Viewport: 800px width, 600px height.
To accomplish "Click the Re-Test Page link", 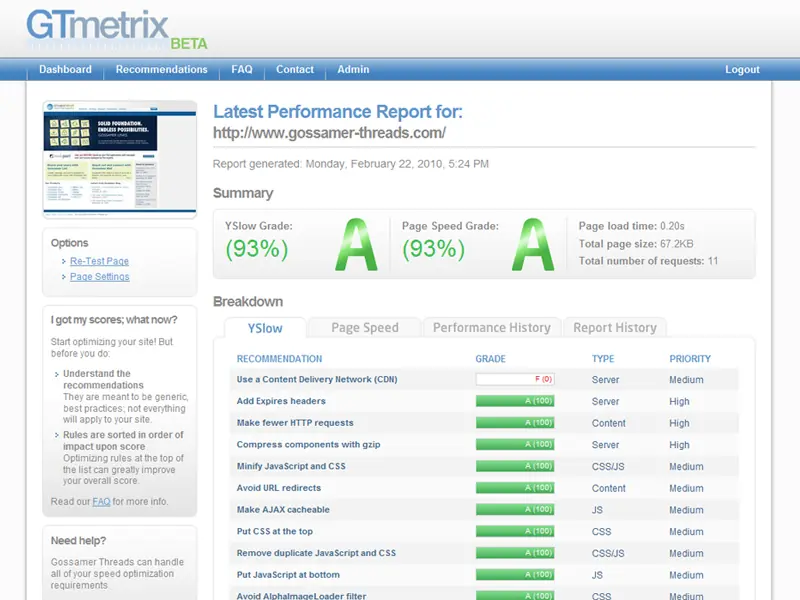I will [99, 261].
